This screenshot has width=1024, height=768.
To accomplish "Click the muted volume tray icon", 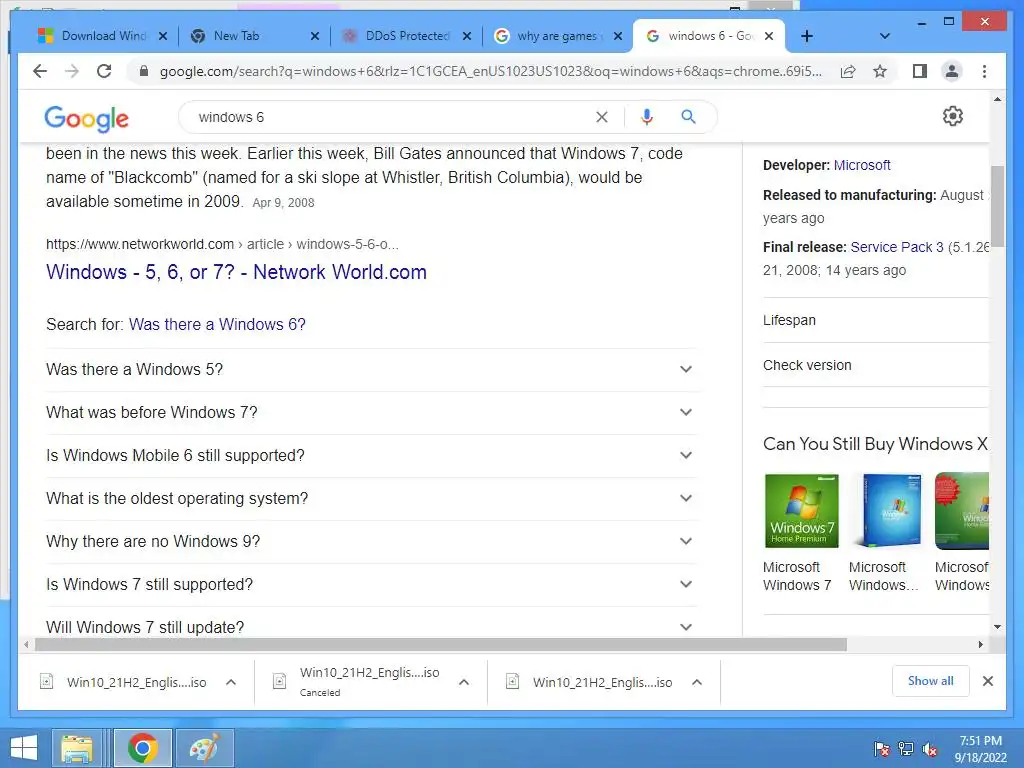I will (930, 749).
